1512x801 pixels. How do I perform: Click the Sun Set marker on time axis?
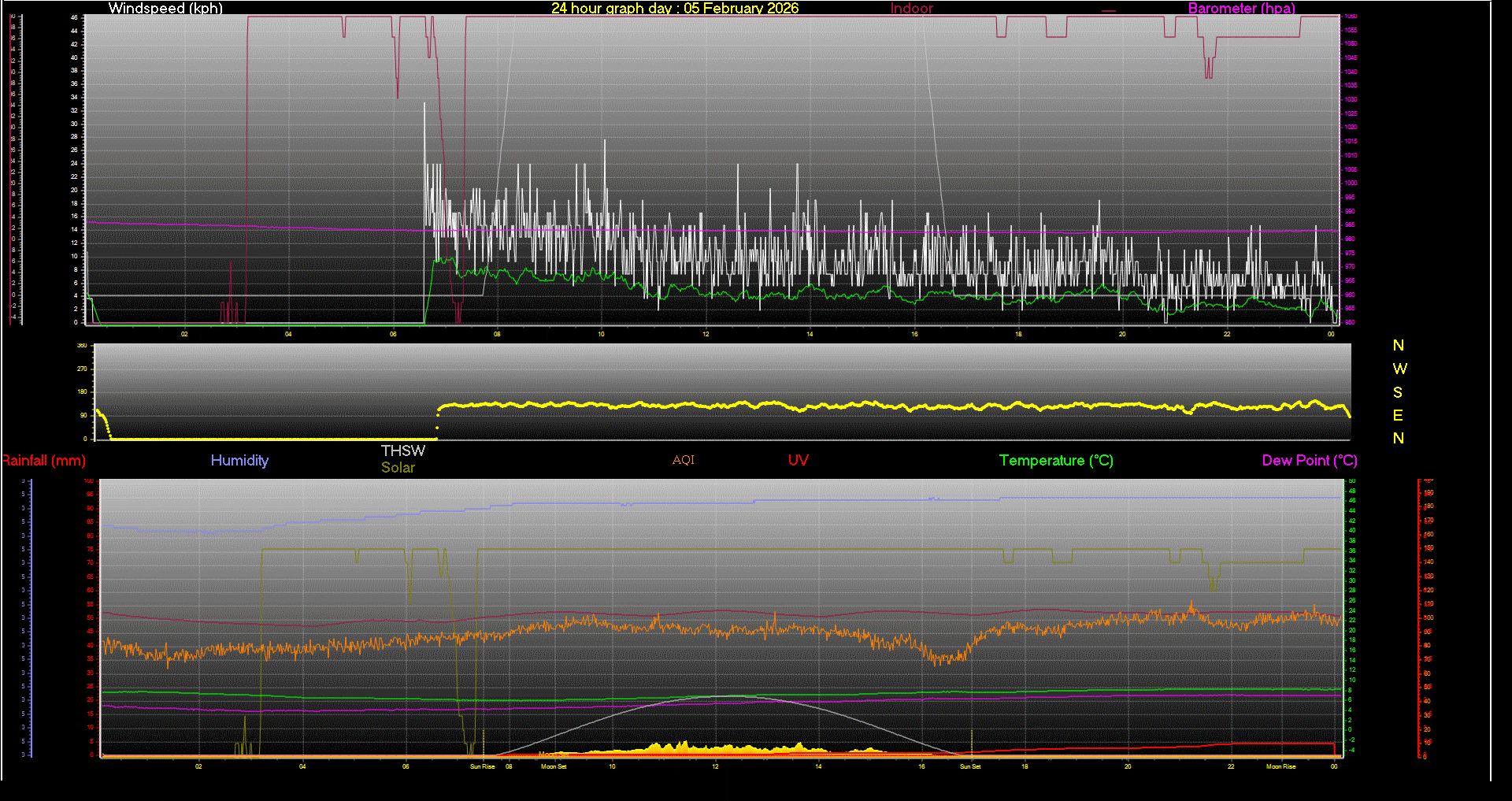[970, 766]
